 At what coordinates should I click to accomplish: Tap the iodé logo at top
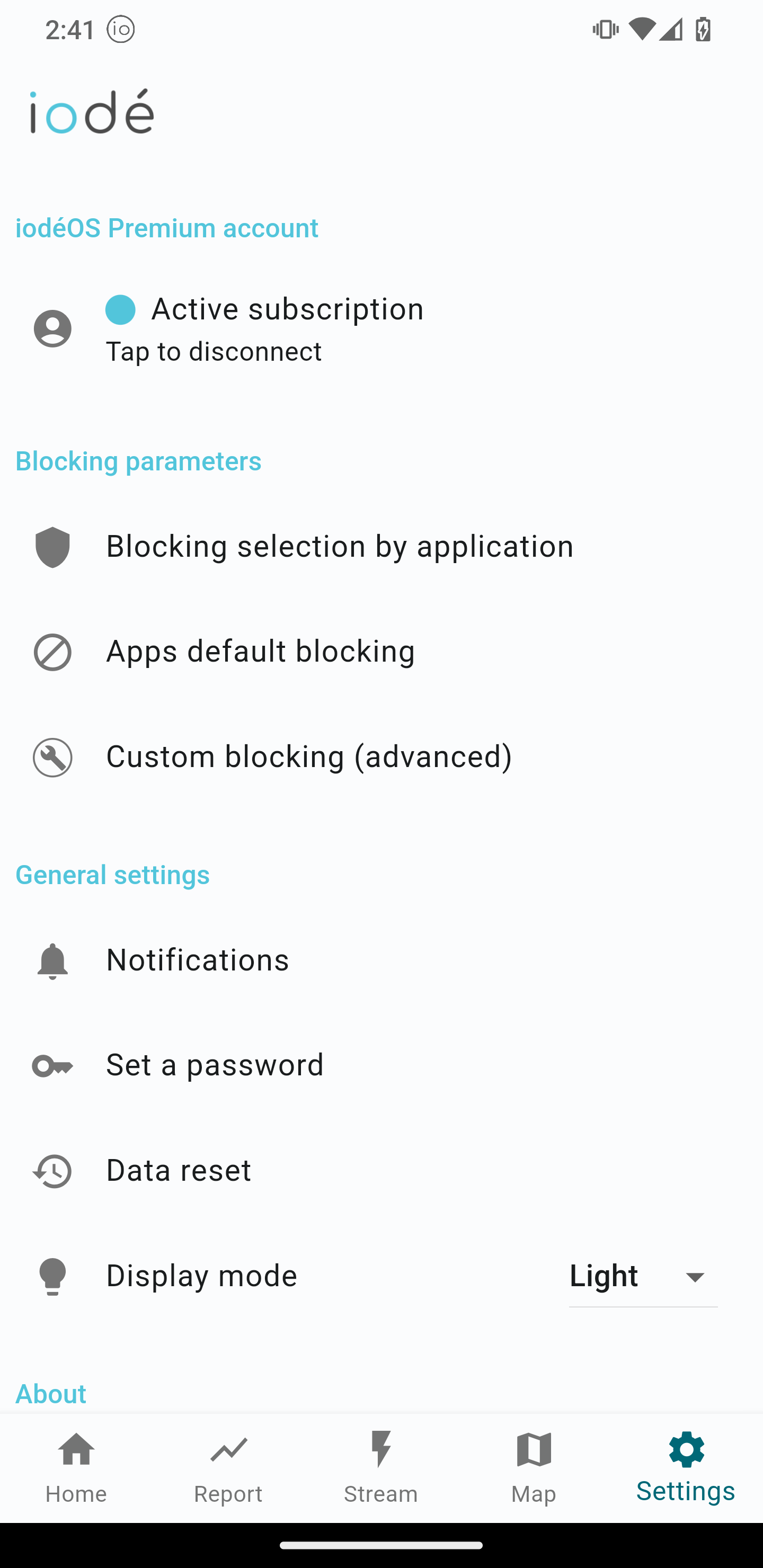coord(92,111)
